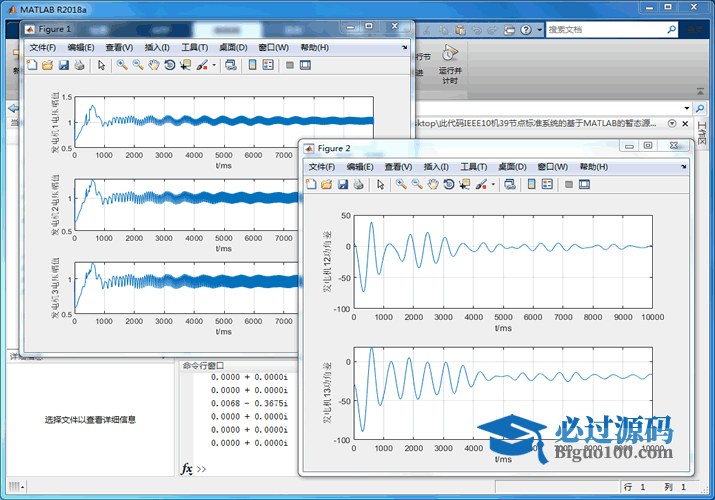Open brush color dropdown arrow in Figure 1
The height and width of the screenshot is (500, 715).
pyautogui.click(x=214, y=65)
